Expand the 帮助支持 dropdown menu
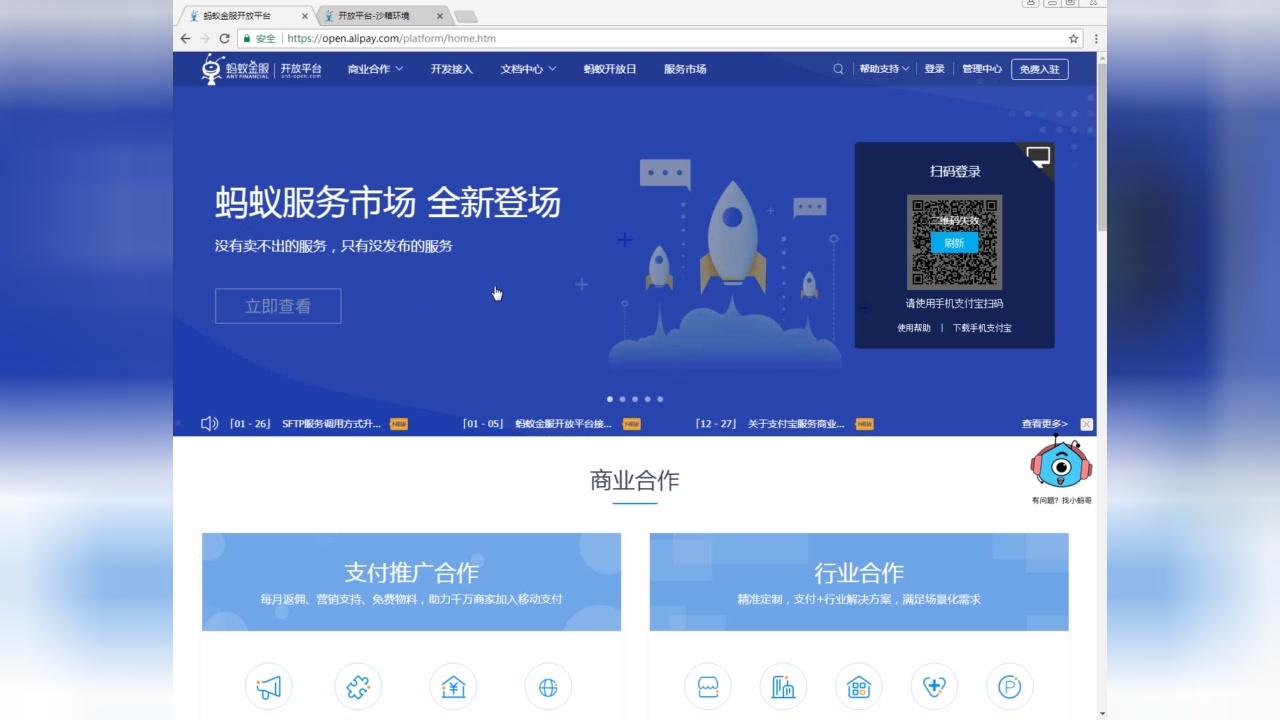Image resolution: width=1280 pixels, height=720 pixels. coord(884,69)
